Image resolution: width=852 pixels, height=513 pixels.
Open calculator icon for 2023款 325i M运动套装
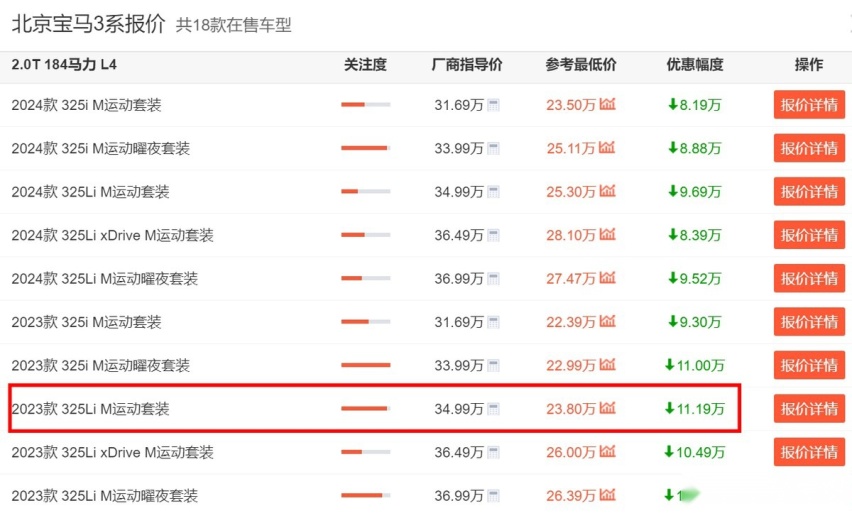coord(493,322)
